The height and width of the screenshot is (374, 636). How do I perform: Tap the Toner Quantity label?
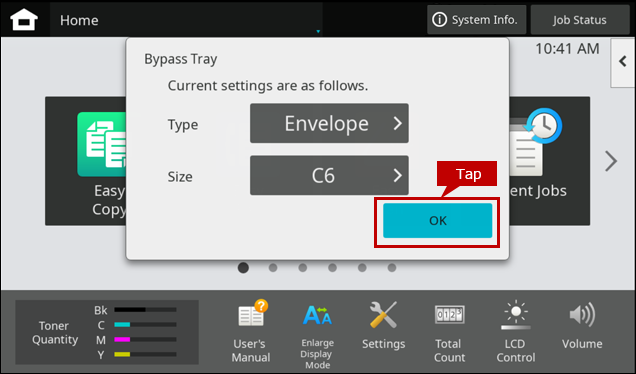[x=54, y=333]
